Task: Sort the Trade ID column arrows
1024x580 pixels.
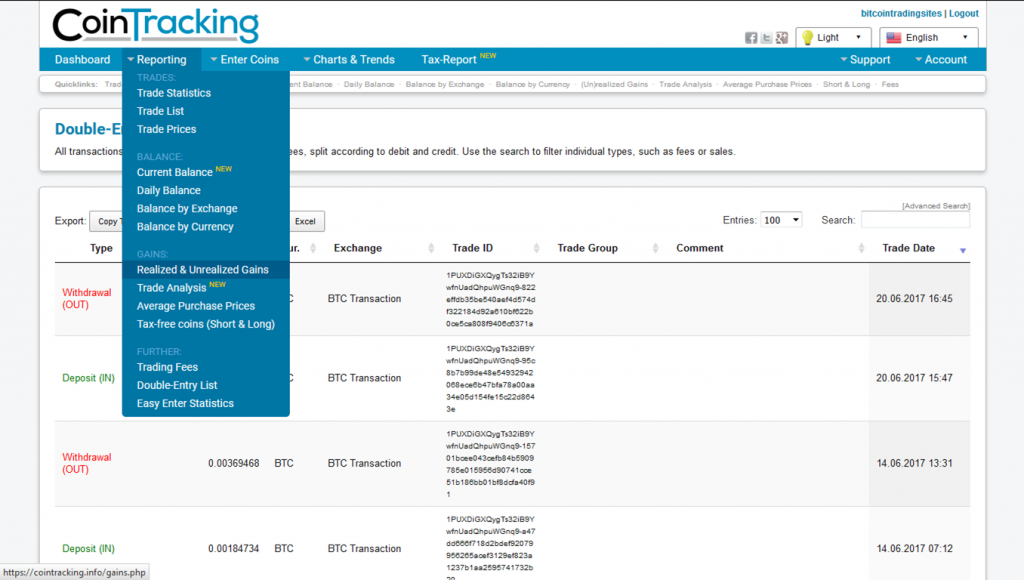Action: tap(536, 248)
